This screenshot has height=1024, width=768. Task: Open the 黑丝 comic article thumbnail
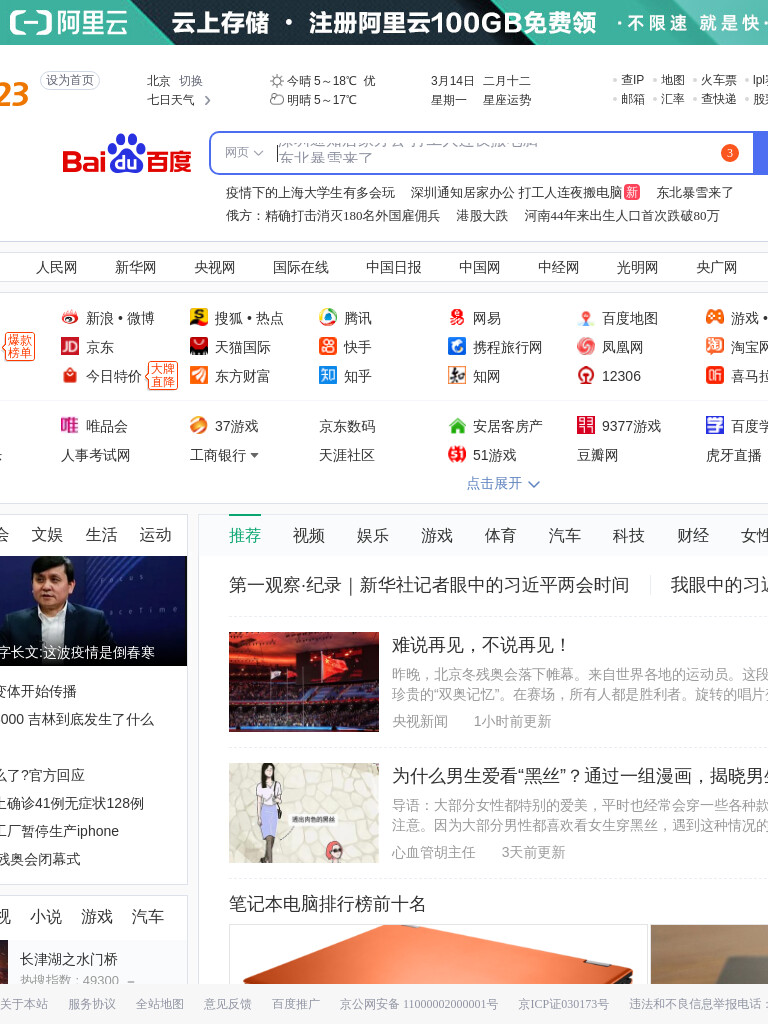pos(304,813)
